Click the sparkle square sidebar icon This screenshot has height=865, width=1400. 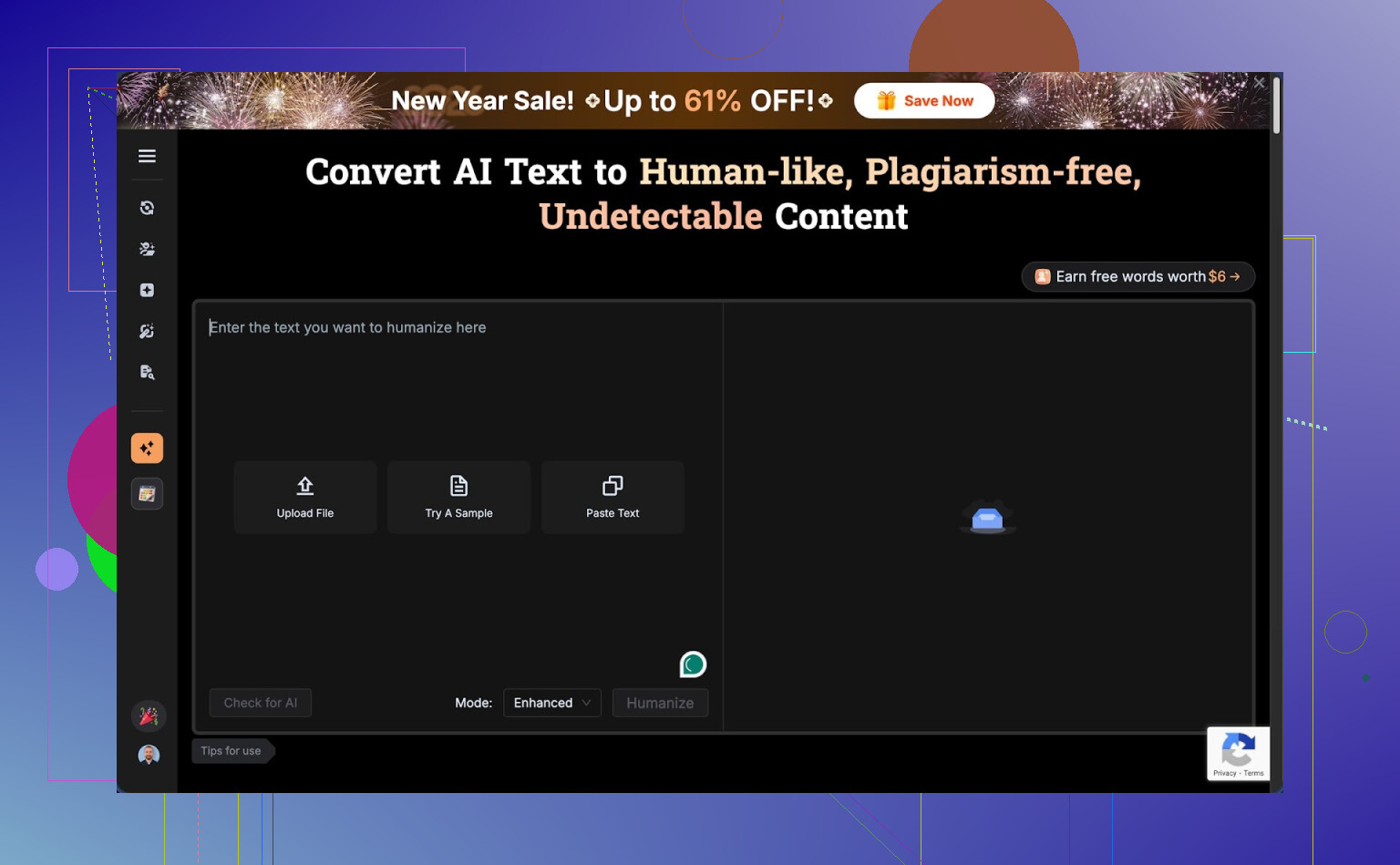point(147,290)
